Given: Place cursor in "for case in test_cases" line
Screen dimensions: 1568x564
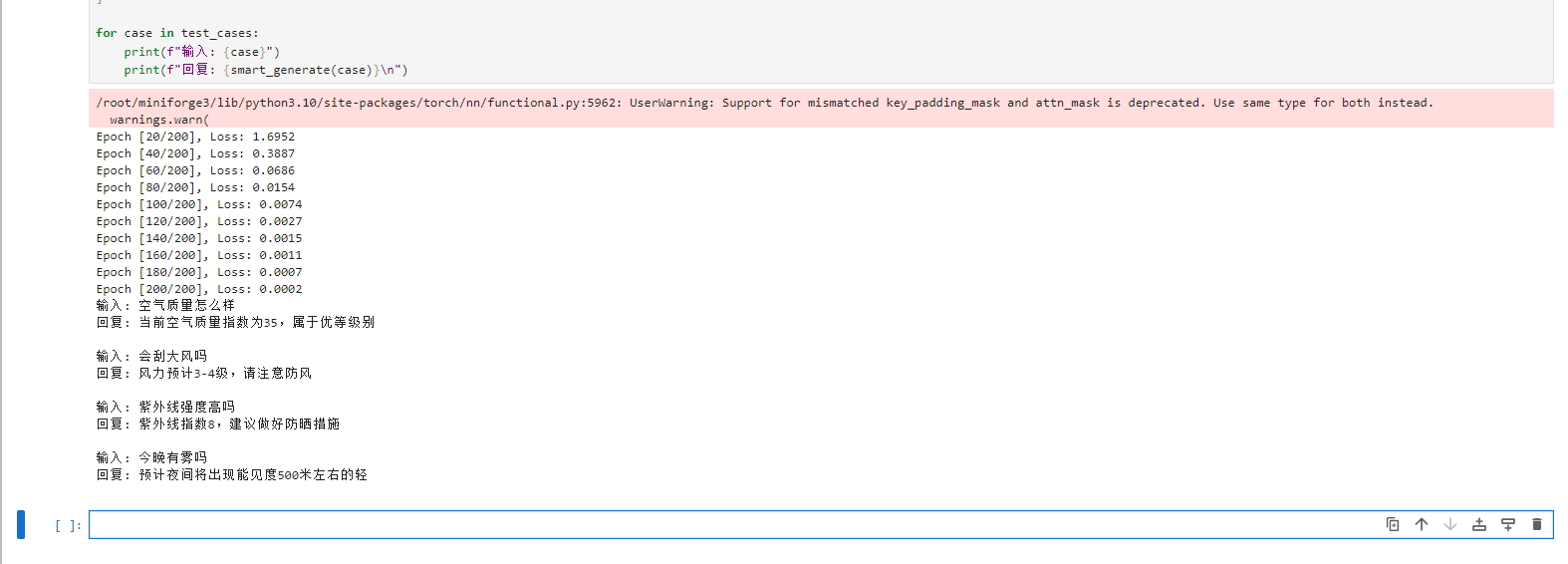Looking at the screenshot, I should click(x=177, y=34).
